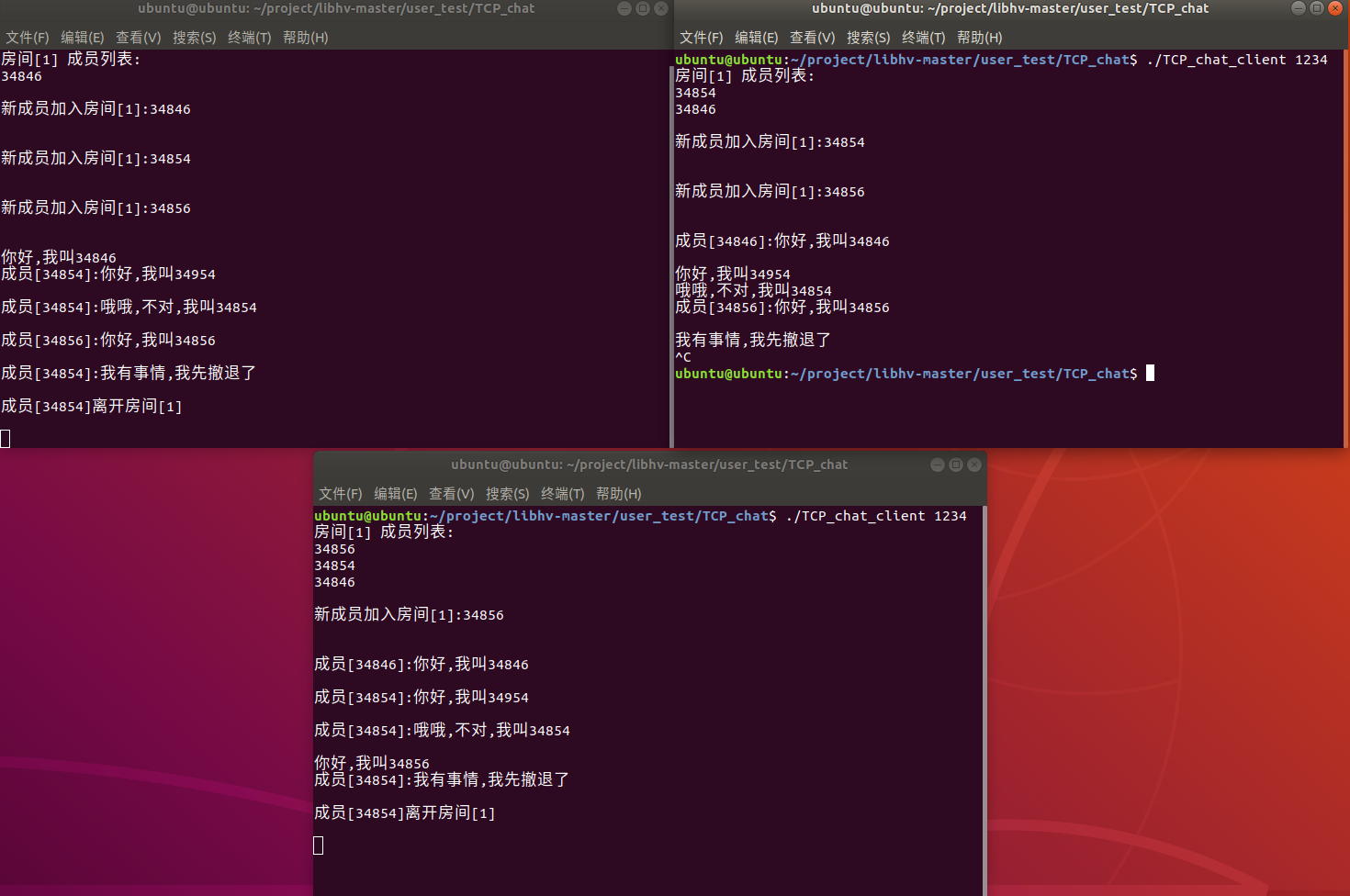Viewport: 1350px width, 896px height.
Task: Open 终端(T) menu in top-right terminal
Action: coord(924,38)
